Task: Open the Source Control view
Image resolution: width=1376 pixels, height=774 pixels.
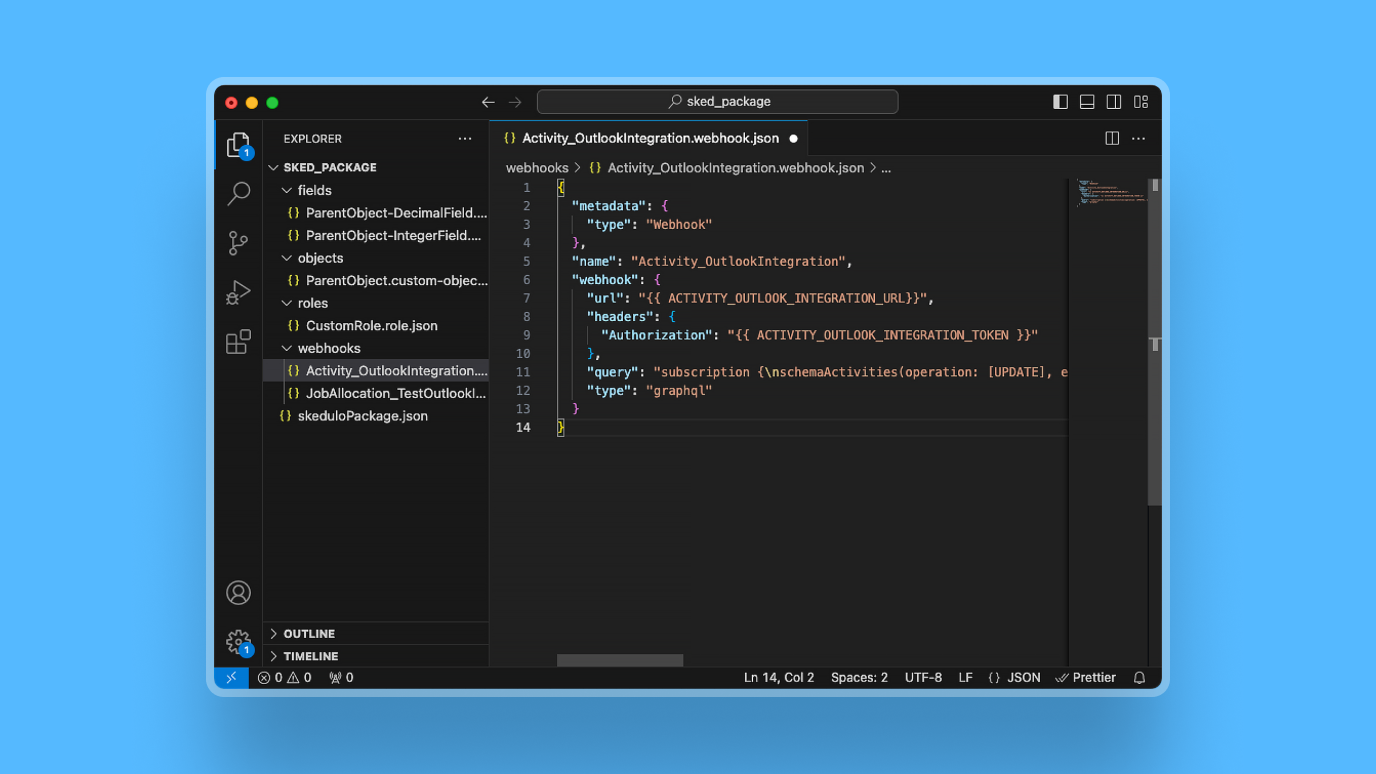Action: [238, 243]
